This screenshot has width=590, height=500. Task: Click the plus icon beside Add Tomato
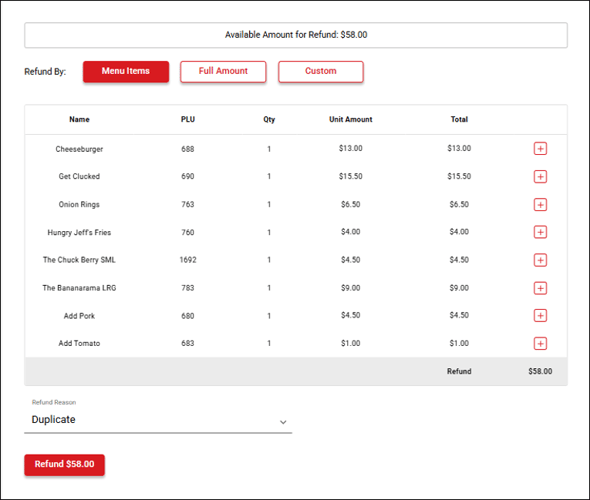(540, 343)
